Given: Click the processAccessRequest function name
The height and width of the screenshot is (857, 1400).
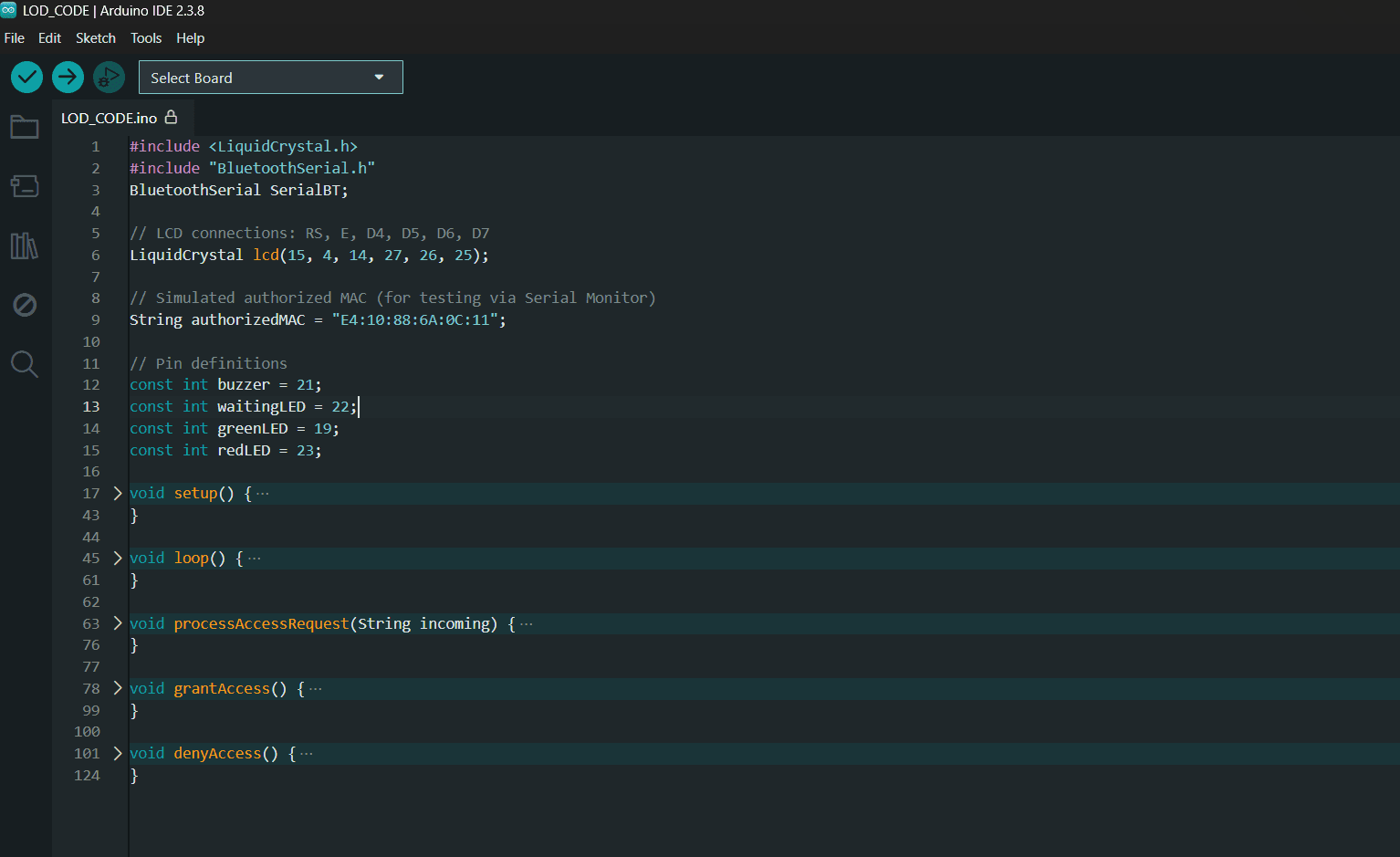Looking at the screenshot, I should click(261, 623).
